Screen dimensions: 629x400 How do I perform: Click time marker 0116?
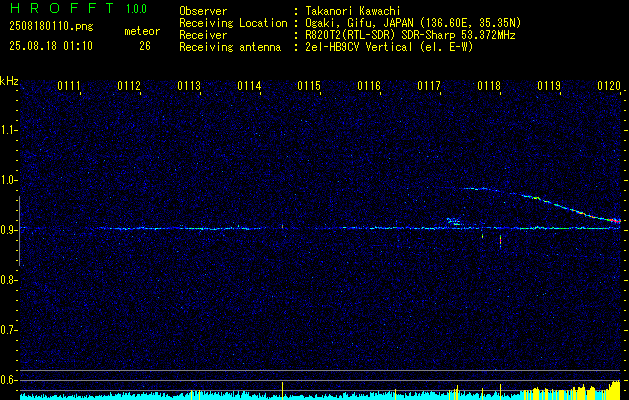click(369, 86)
